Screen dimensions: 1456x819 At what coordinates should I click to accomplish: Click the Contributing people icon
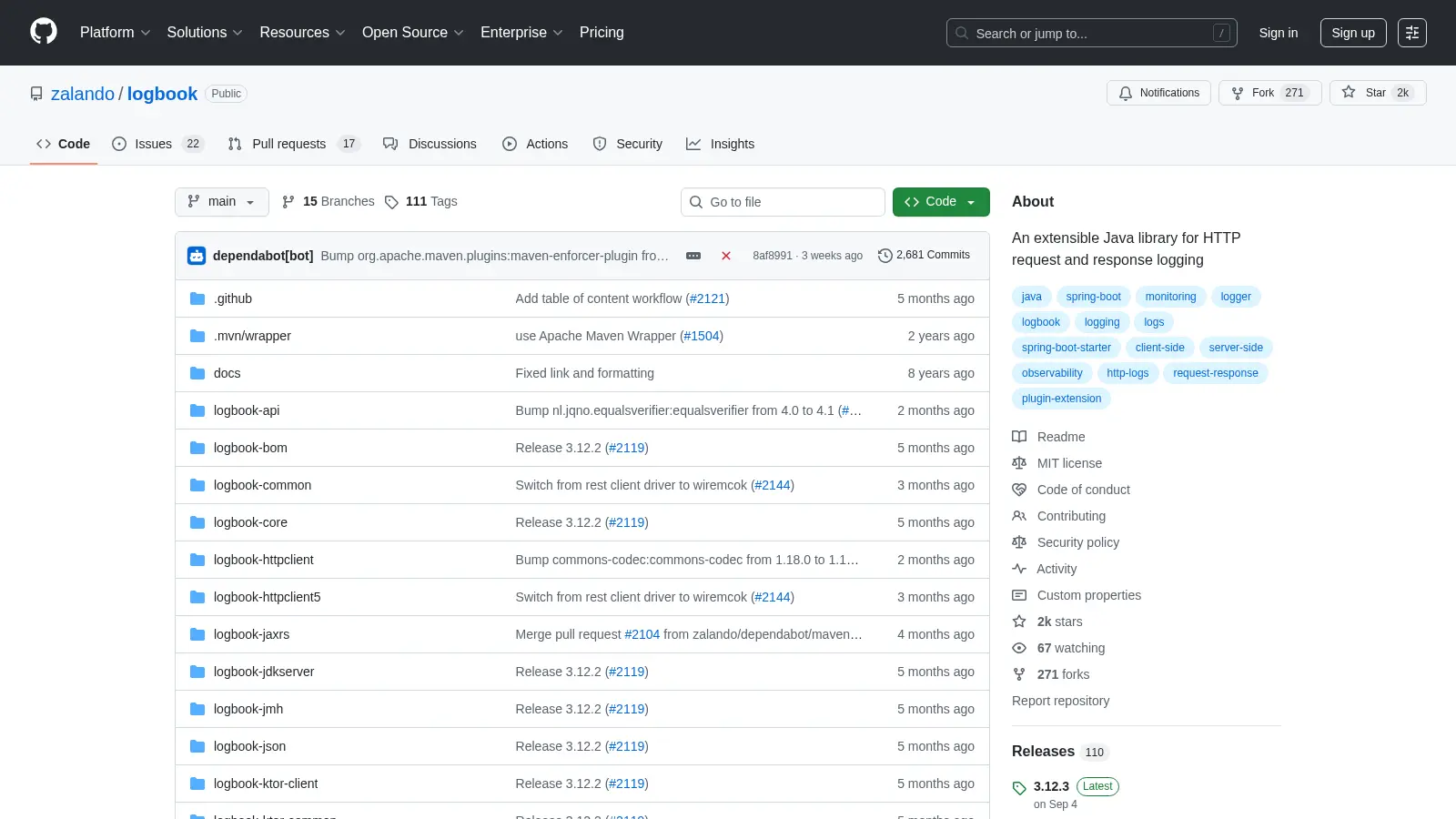[1019, 516]
